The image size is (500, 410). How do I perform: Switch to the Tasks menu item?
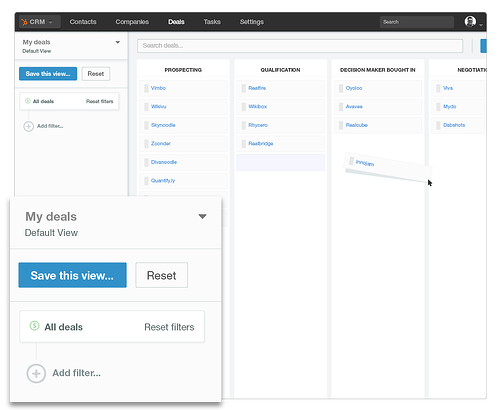212,22
